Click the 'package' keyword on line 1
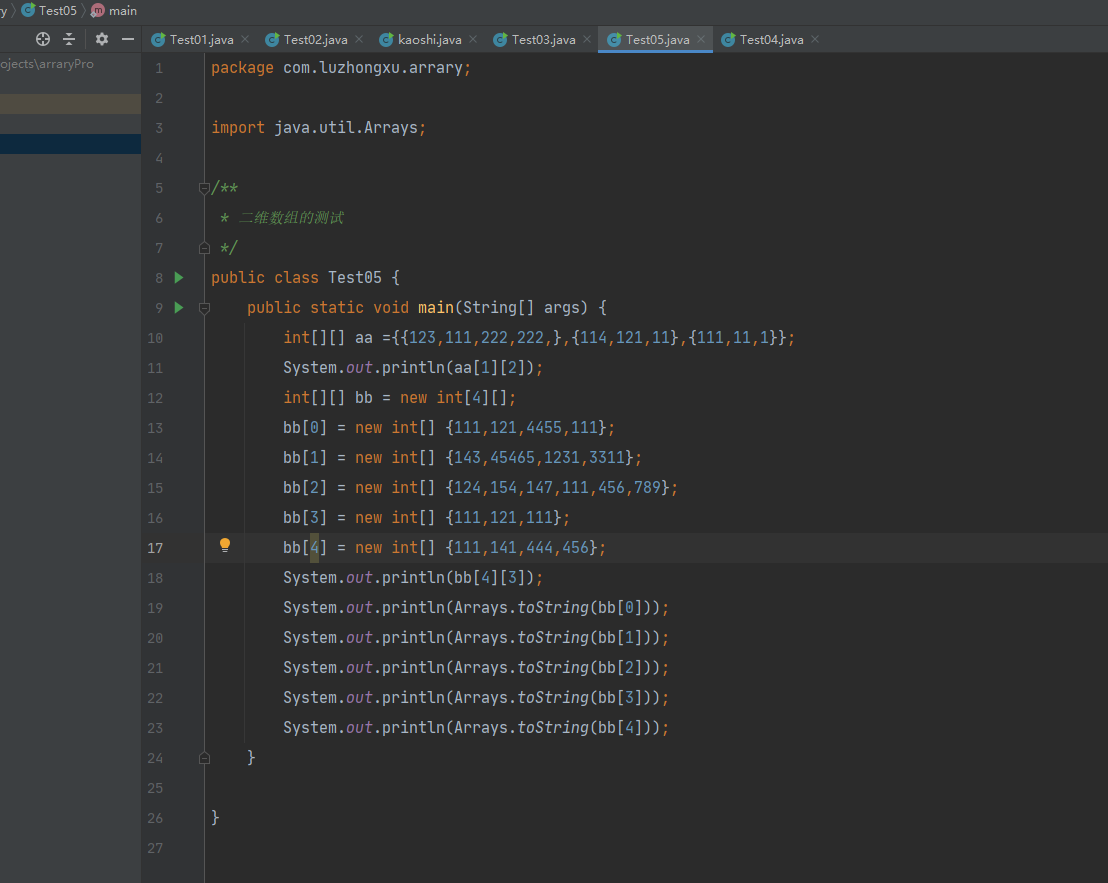Image resolution: width=1108 pixels, height=883 pixels. (242, 68)
